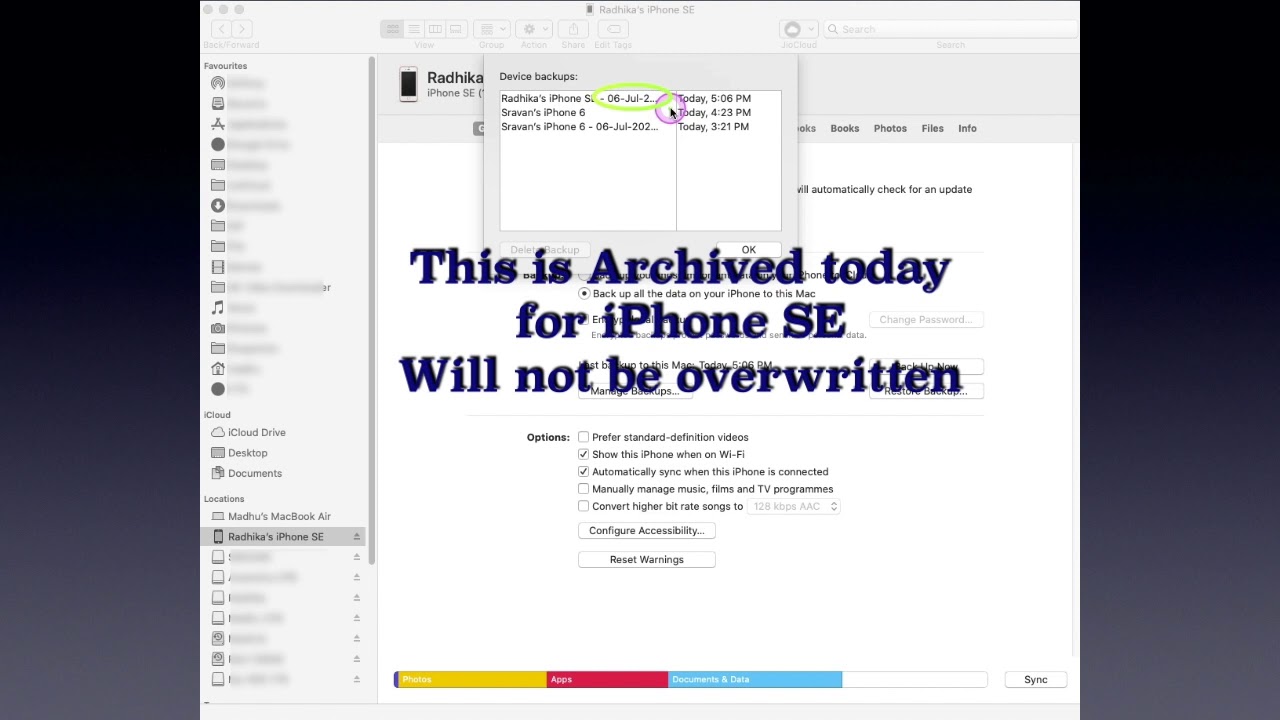Click the Music note icon in Favourites
The height and width of the screenshot is (720, 1280).
point(218,307)
